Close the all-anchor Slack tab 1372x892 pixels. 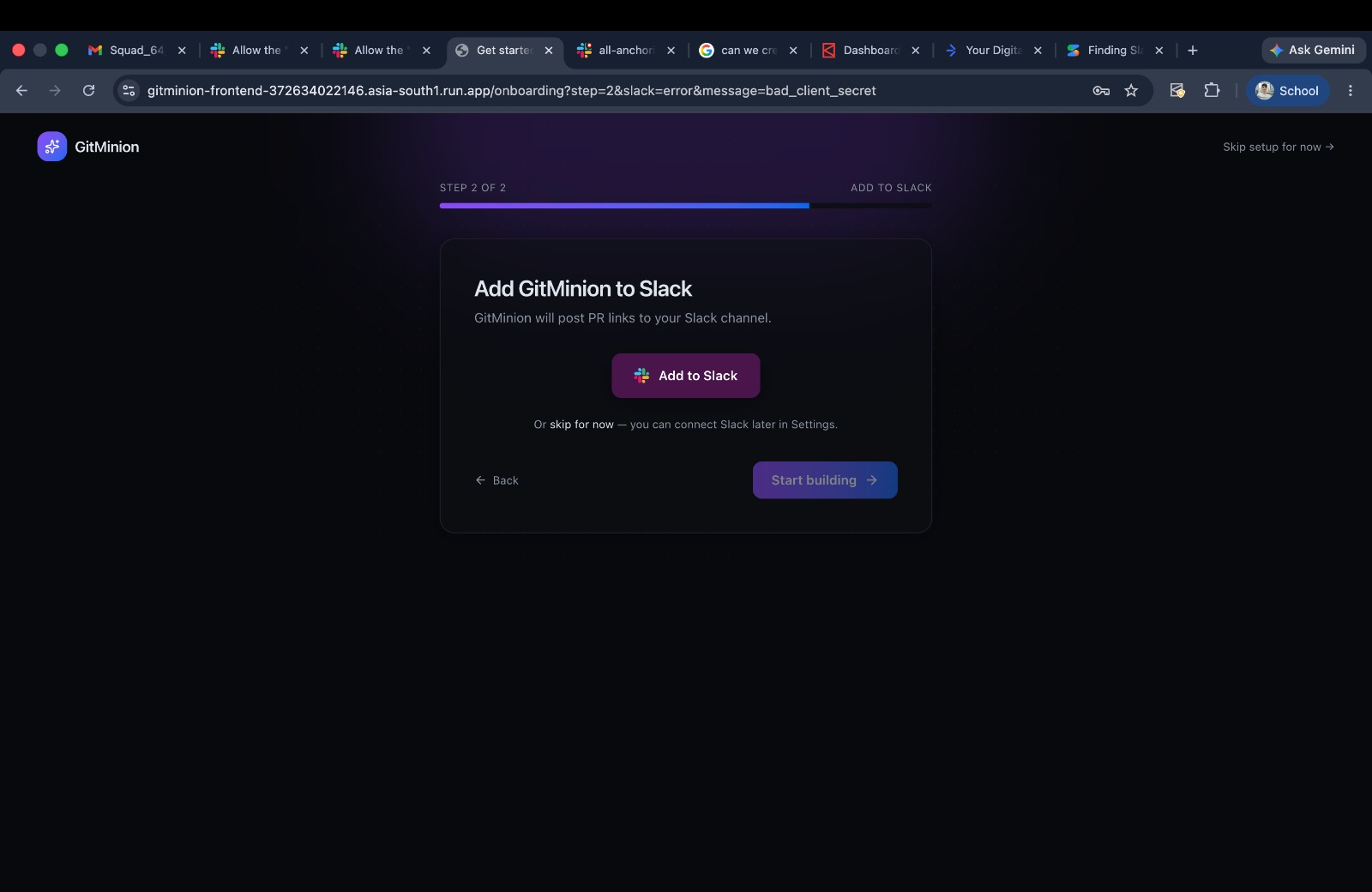coord(671,50)
